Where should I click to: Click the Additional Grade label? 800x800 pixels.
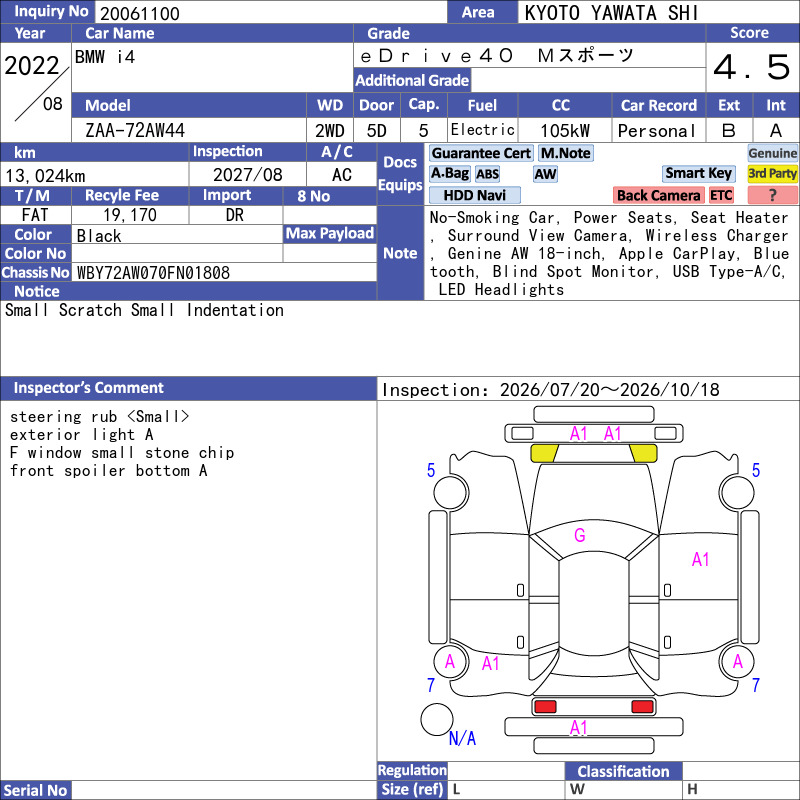[x=412, y=80]
